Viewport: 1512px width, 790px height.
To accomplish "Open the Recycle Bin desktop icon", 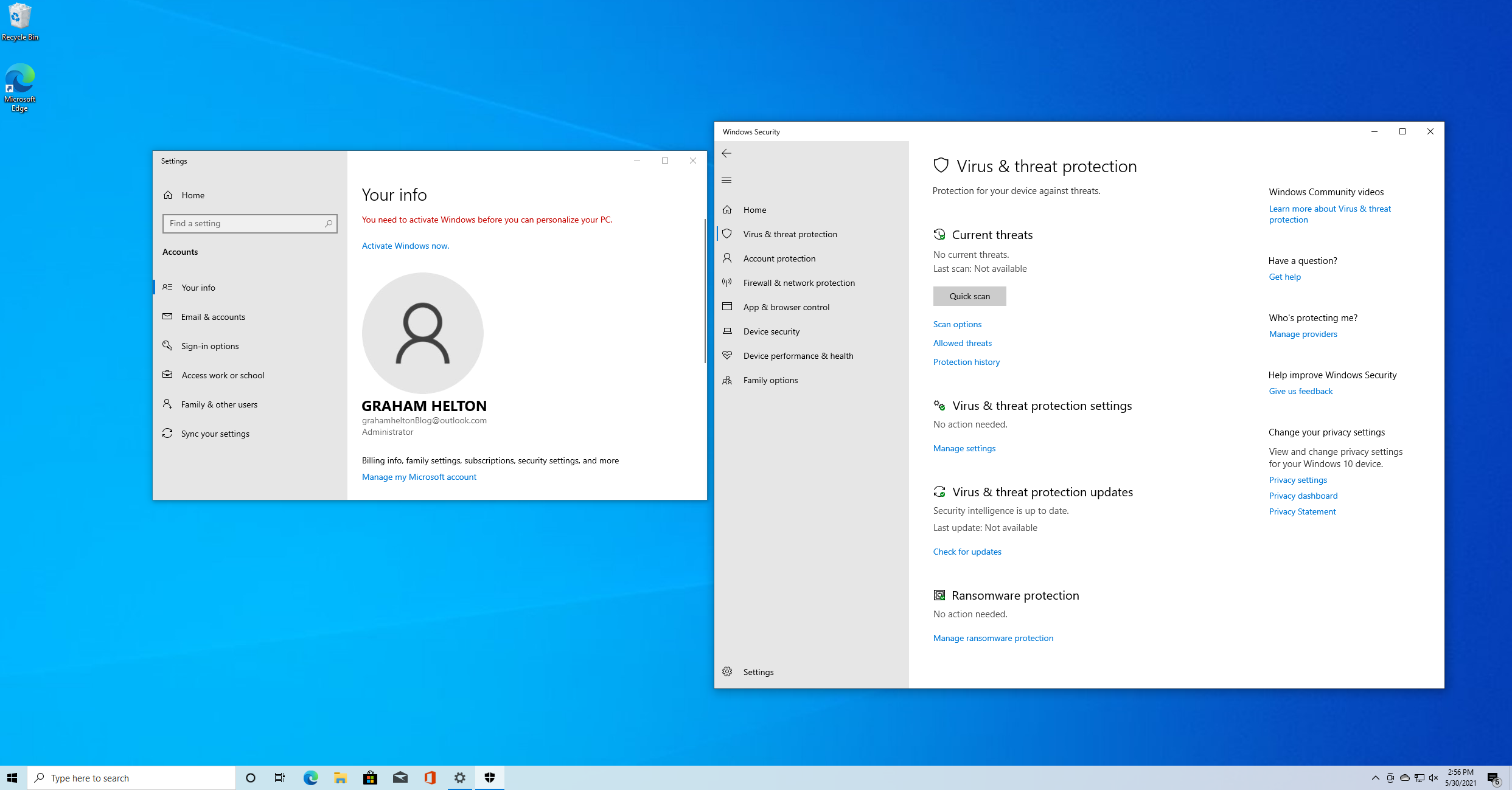I will pos(19,22).
